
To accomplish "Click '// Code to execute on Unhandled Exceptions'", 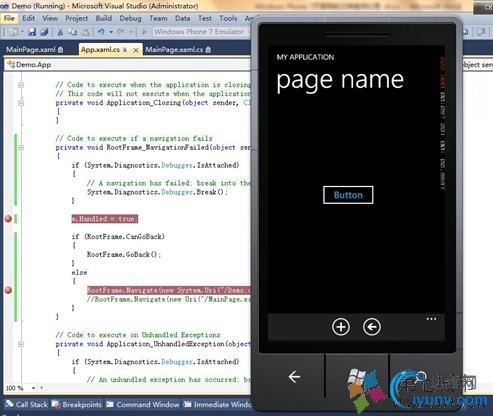I will pos(138,335).
